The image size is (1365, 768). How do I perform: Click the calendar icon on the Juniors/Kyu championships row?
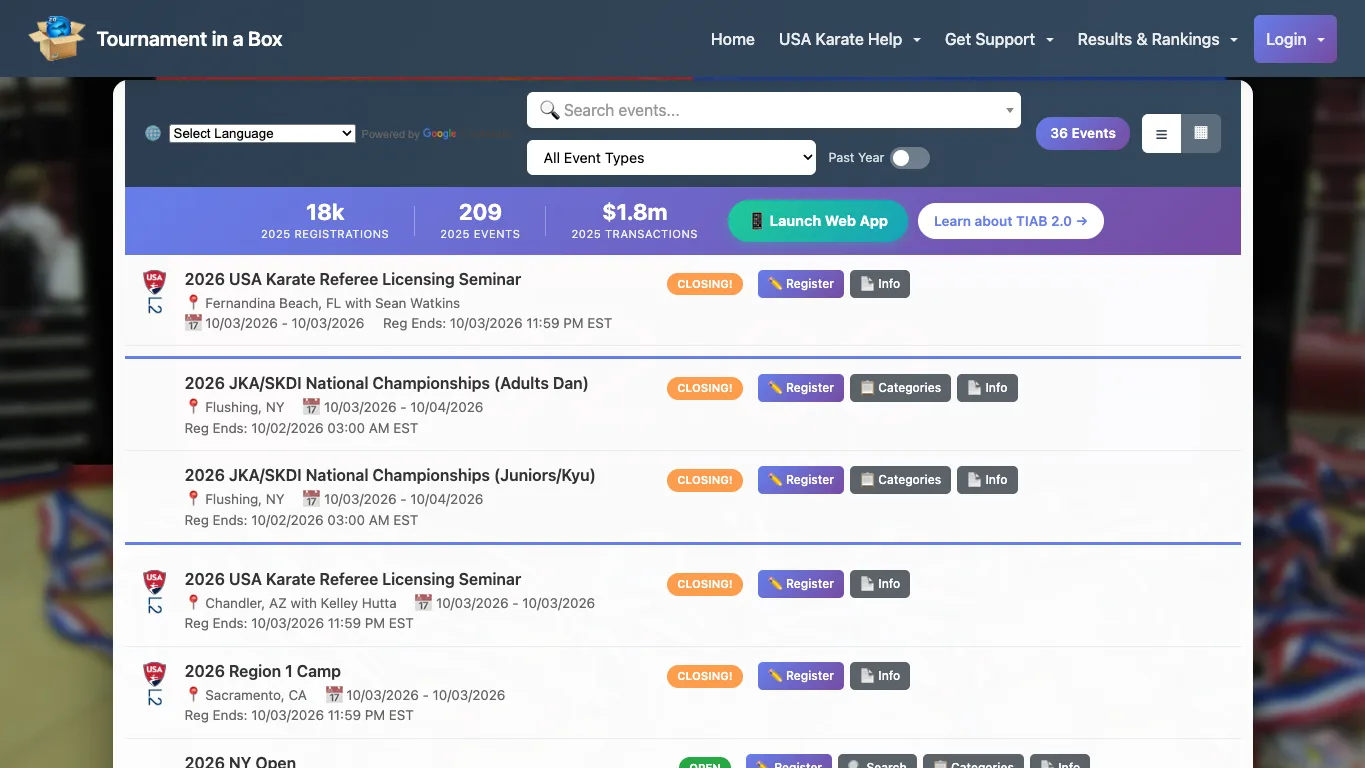click(x=312, y=499)
